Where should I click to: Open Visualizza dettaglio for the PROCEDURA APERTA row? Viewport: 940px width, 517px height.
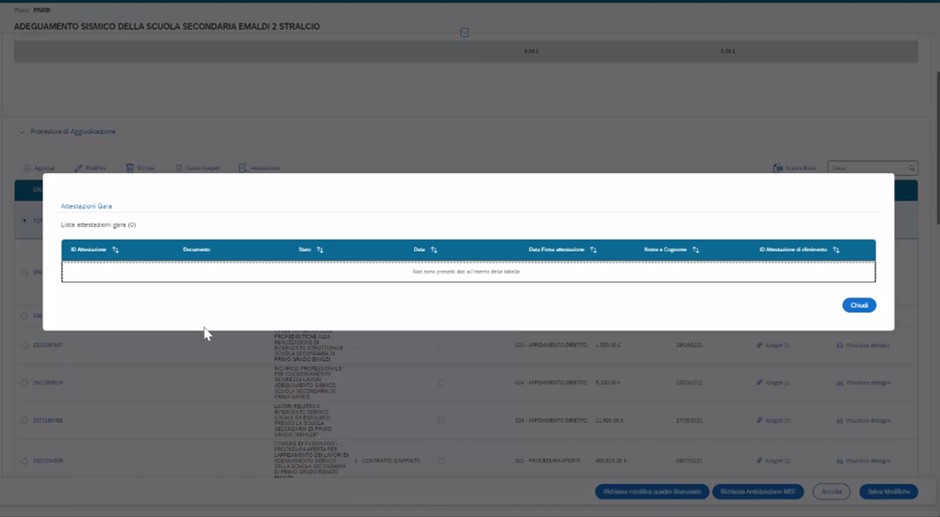[862, 461]
